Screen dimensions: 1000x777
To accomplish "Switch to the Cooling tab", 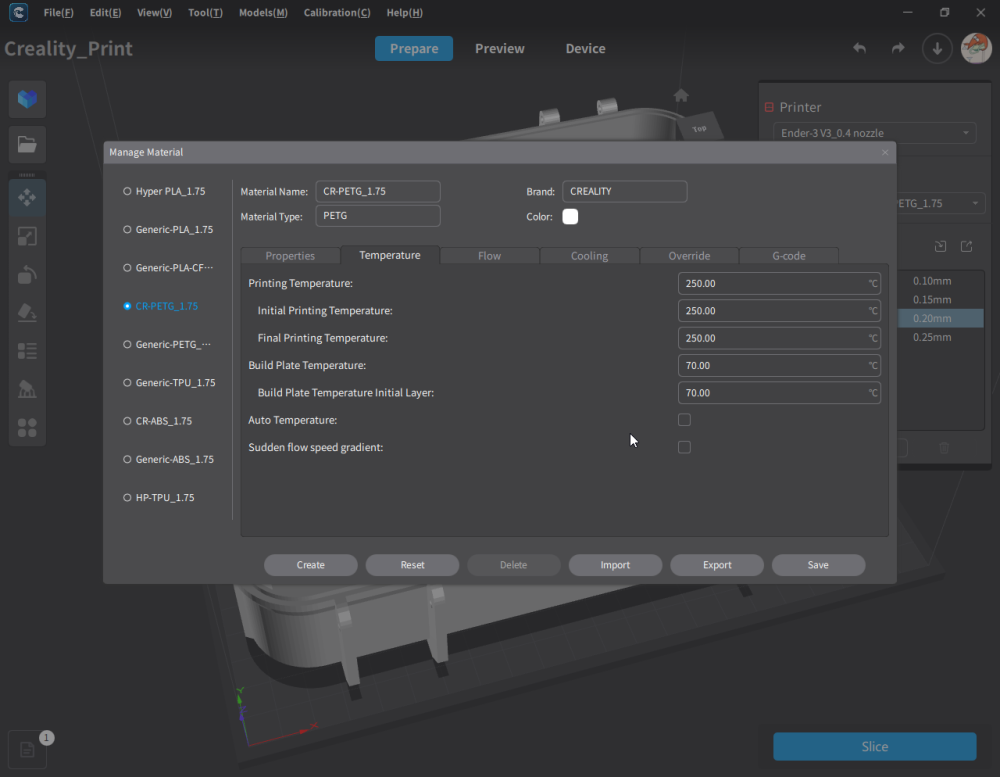I will (589, 256).
